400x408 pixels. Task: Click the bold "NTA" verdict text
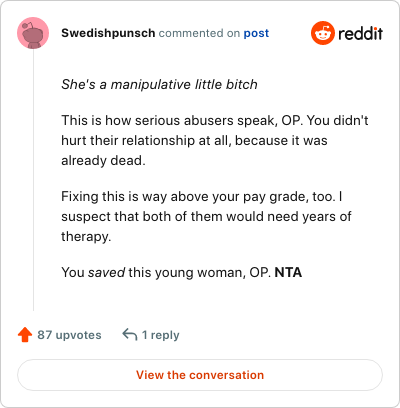pos(288,272)
